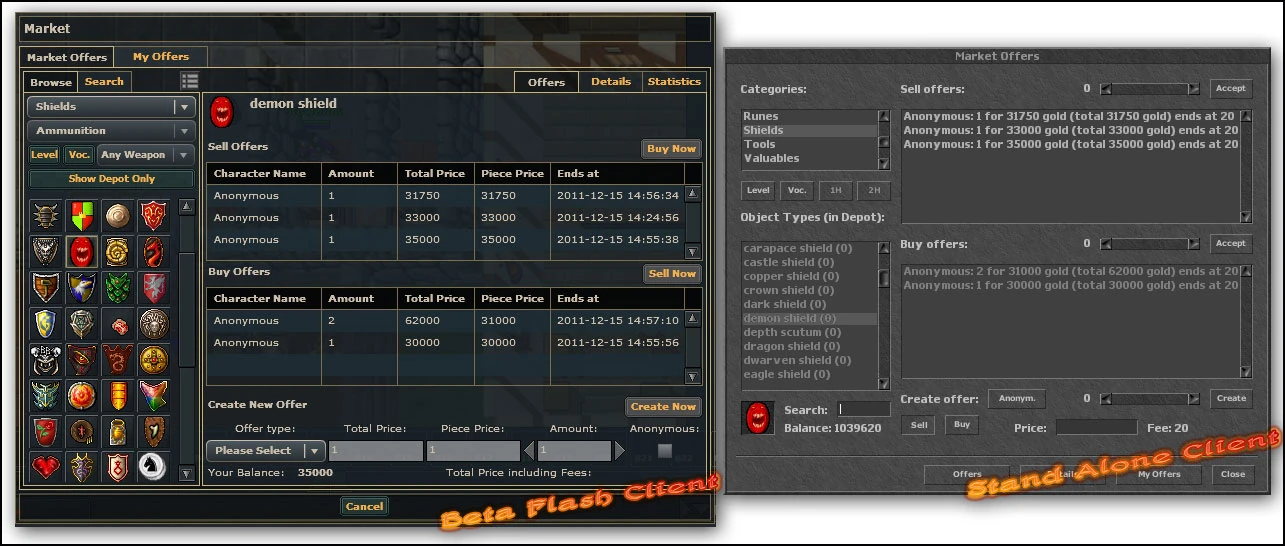Select the red-and-green quartered shield icon
Image resolution: width=1285 pixels, height=546 pixels.
tap(81, 215)
